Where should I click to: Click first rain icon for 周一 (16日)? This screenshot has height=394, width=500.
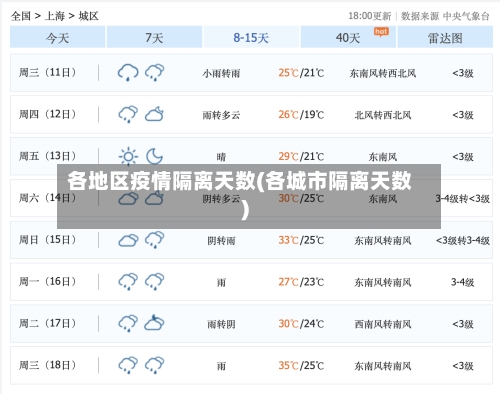[x=128, y=282]
